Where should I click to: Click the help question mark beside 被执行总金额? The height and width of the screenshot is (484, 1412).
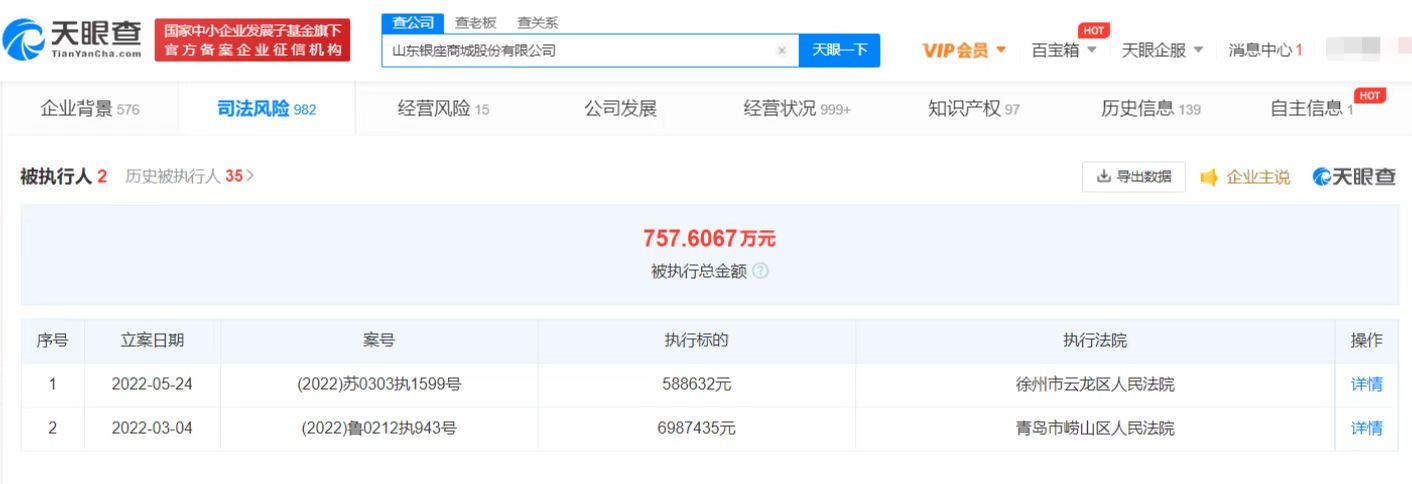pos(760,271)
